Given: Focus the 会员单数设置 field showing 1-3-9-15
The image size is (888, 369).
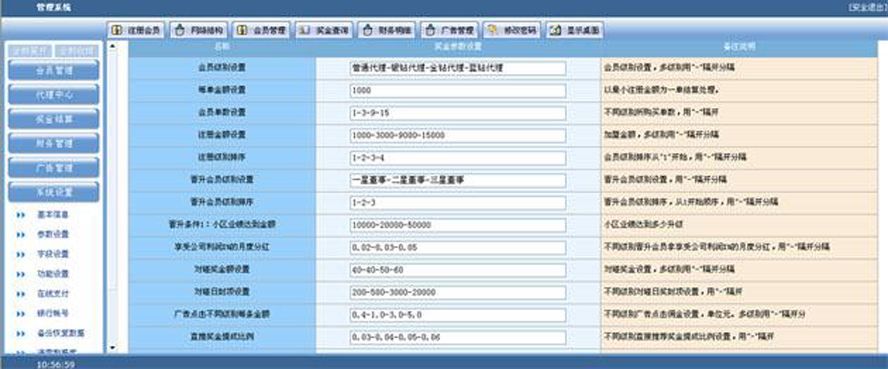Looking at the screenshot, I should pyautogui.click(x=458, y=113).
